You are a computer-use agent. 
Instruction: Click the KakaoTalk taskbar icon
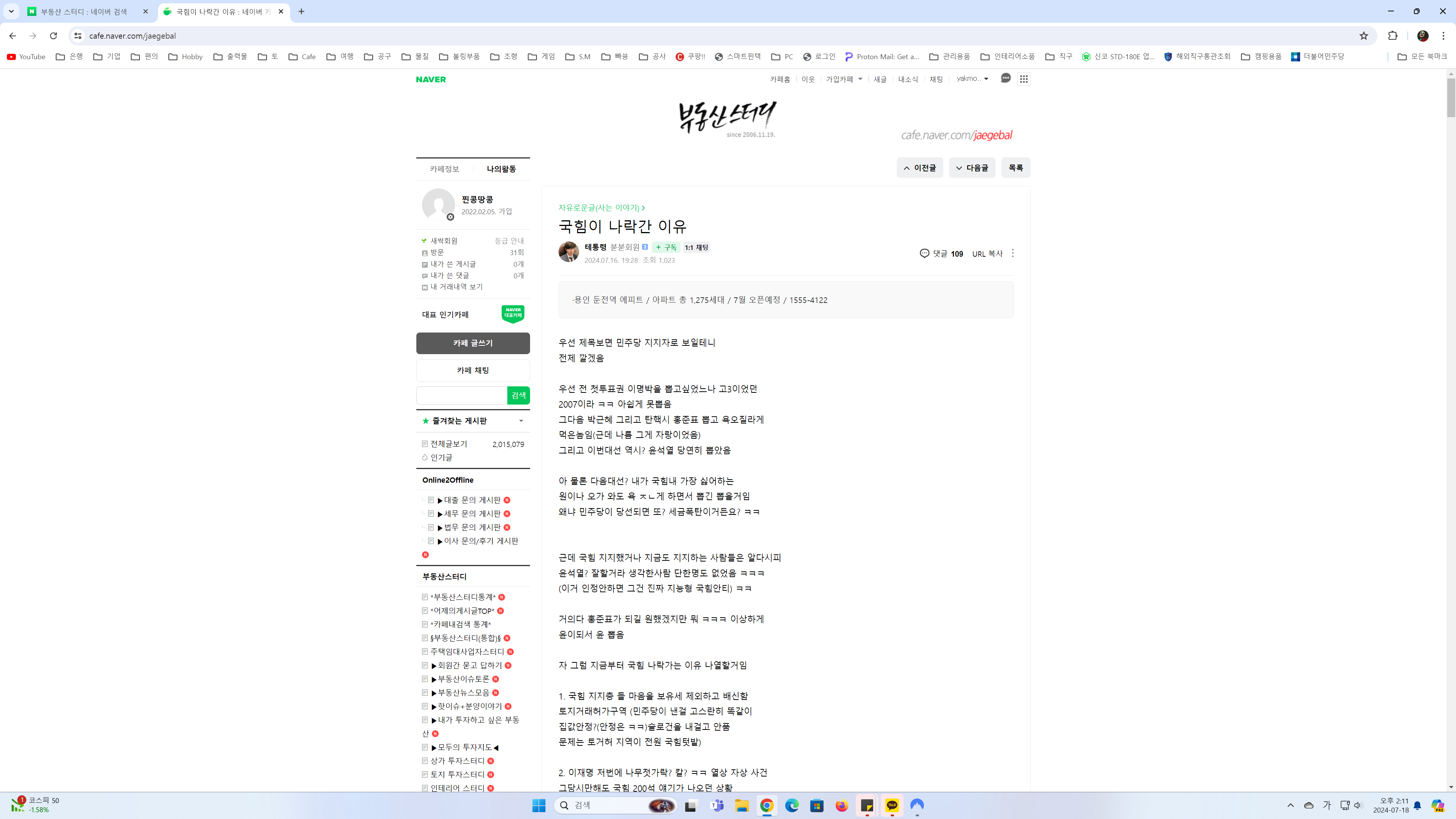(x=892, y=805)
